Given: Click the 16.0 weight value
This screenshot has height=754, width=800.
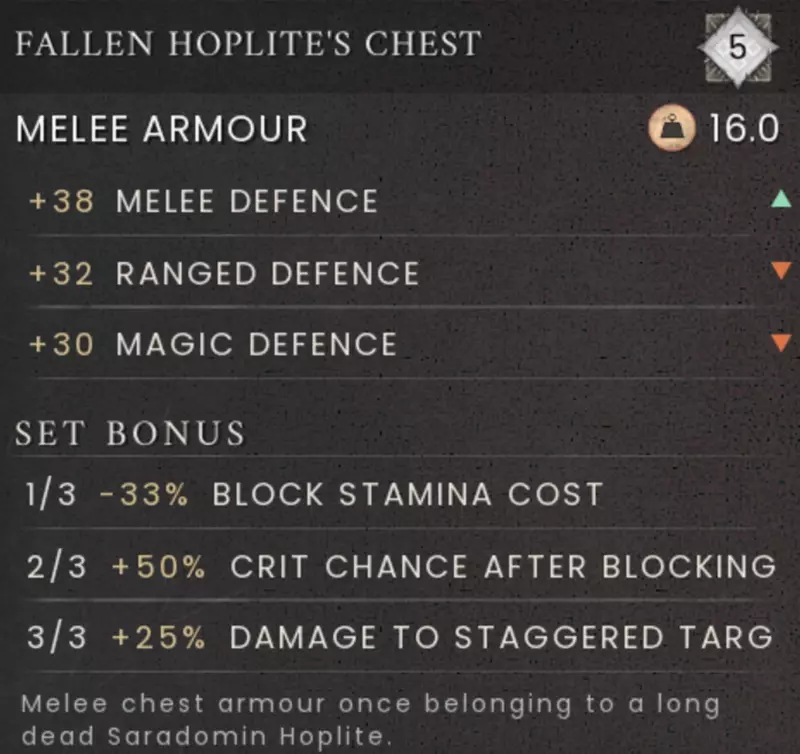Looking at the screenshot, I should [742, 131].
